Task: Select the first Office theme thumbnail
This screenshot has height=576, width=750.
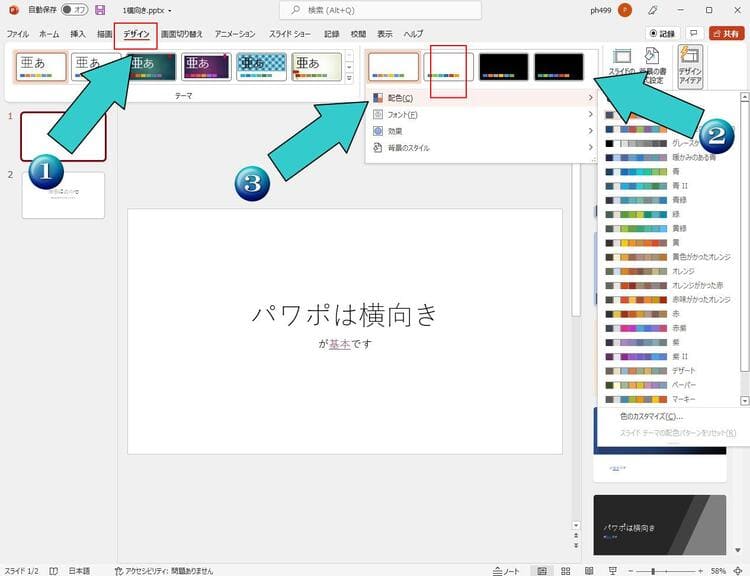Action: point(41,66)
